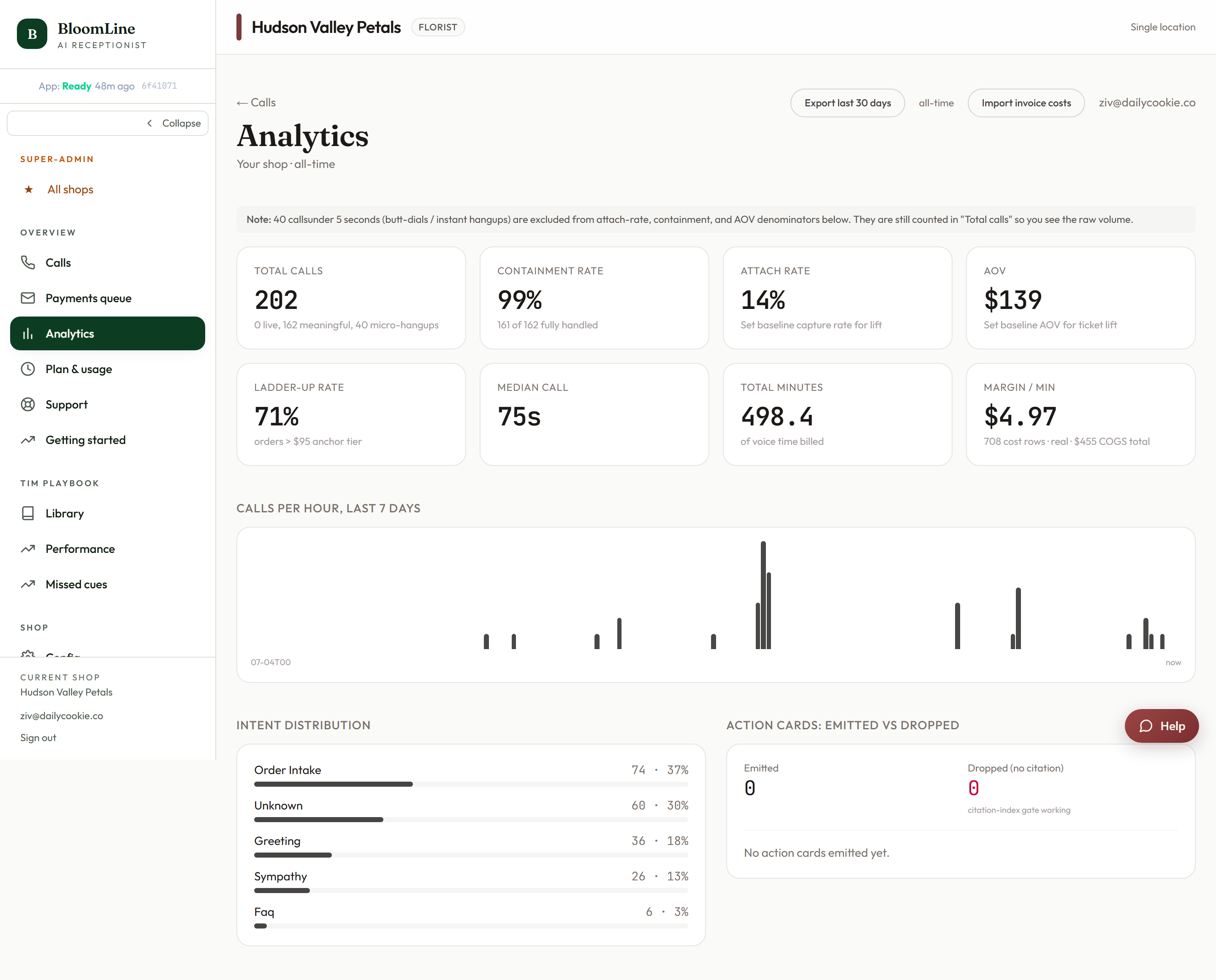This screenshot has height=980, width=1216.
Task: Go back via the Calls link
Action: [x=256, y=103]
